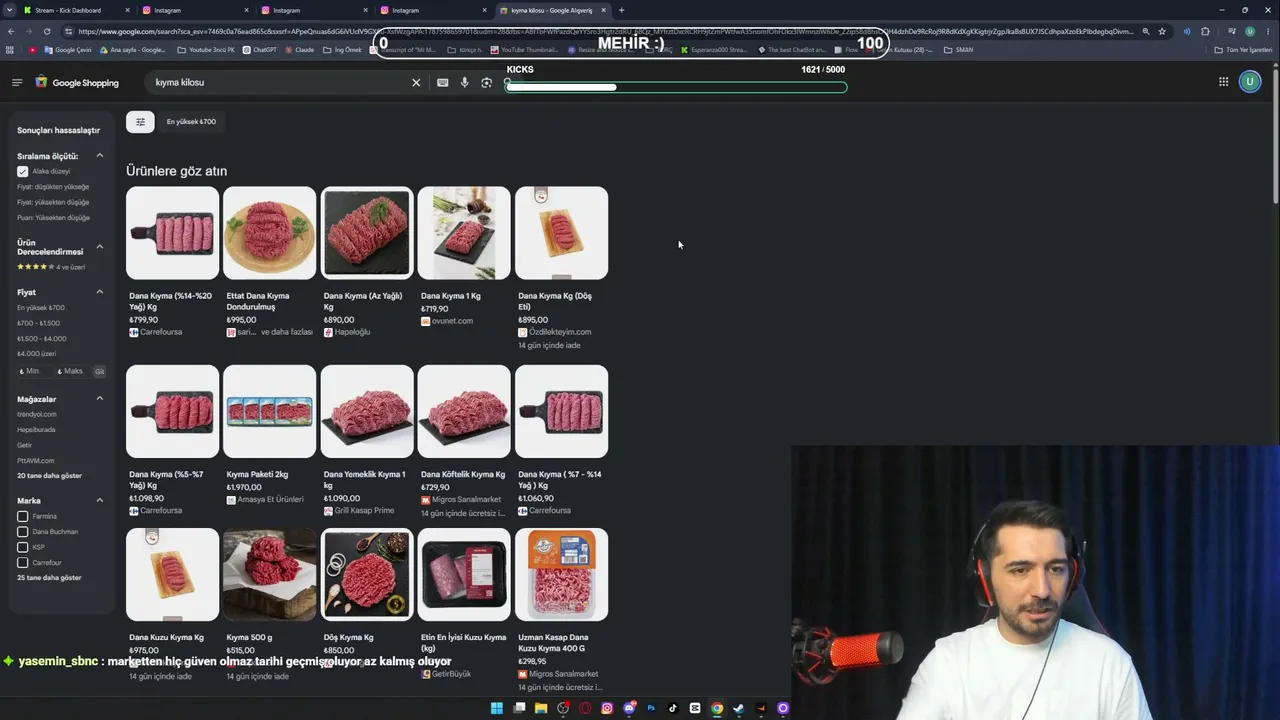Filter price range ₺700 - ₺1.500

[x=39, y=323]
